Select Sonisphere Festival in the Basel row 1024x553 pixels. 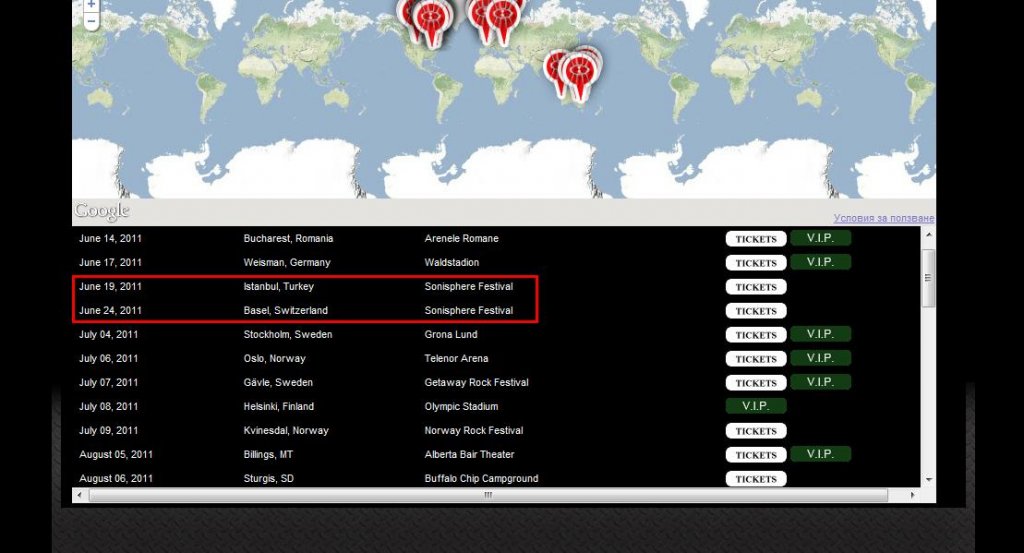point(469,311)
